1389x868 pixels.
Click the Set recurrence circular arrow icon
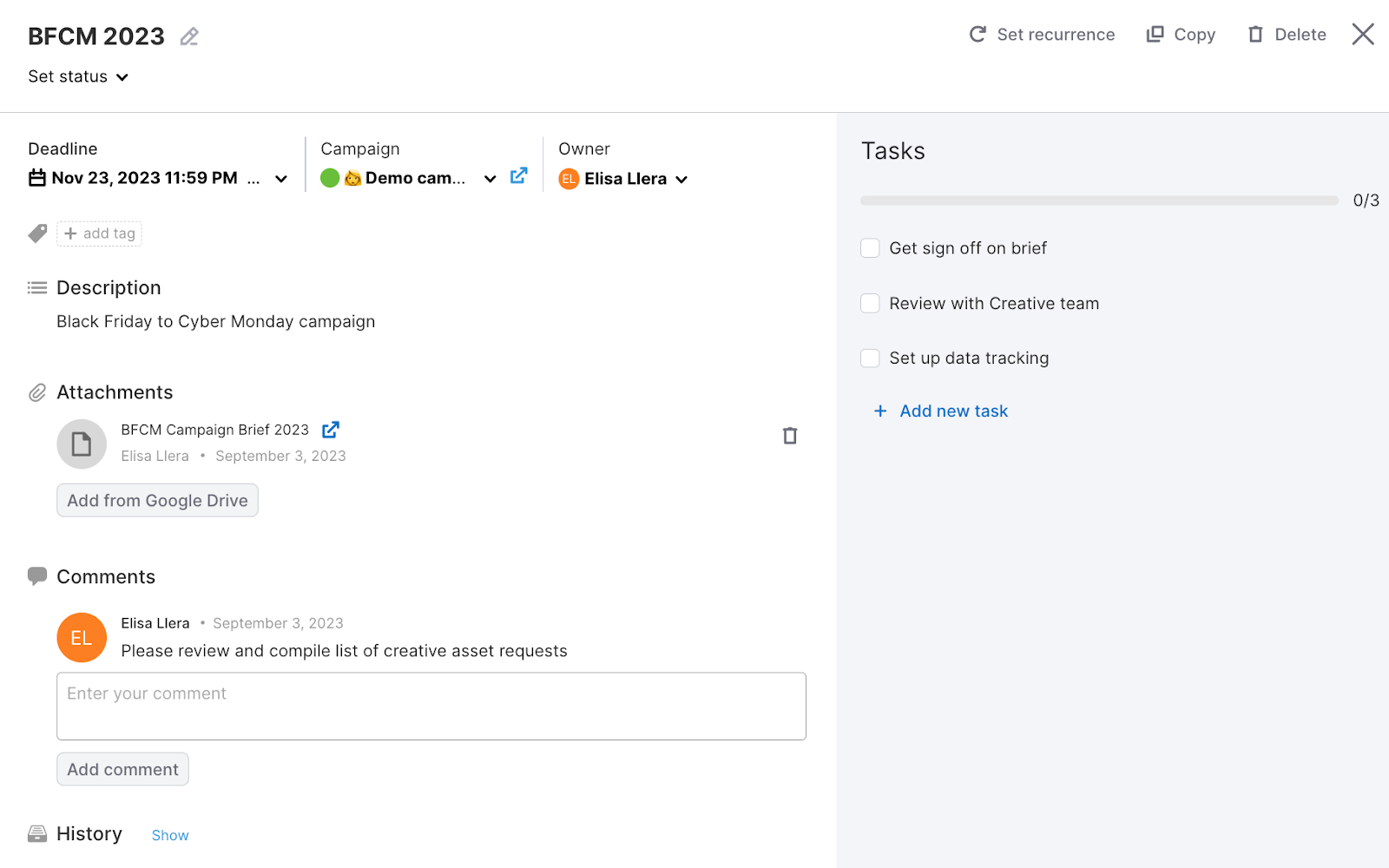[978, 34]
